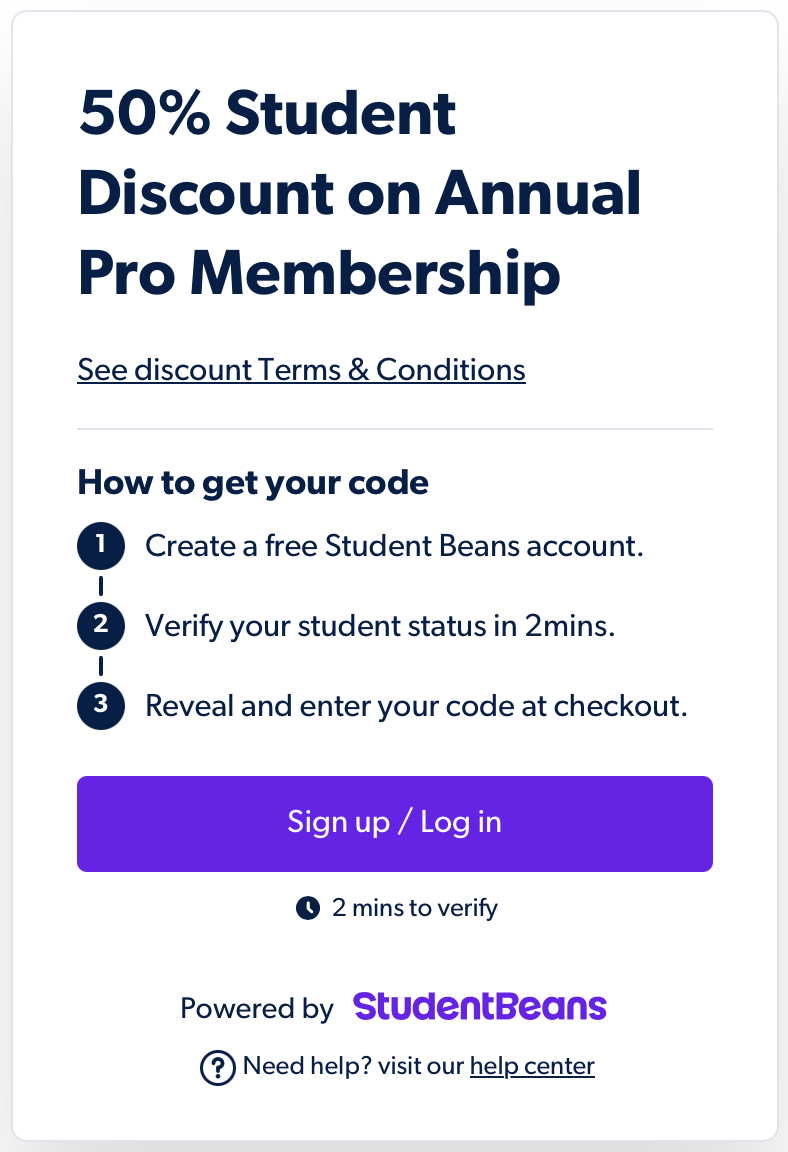788x1152 pixels.
Task: Click the horizontal divider under Terms link
Action: coord(394,428)
